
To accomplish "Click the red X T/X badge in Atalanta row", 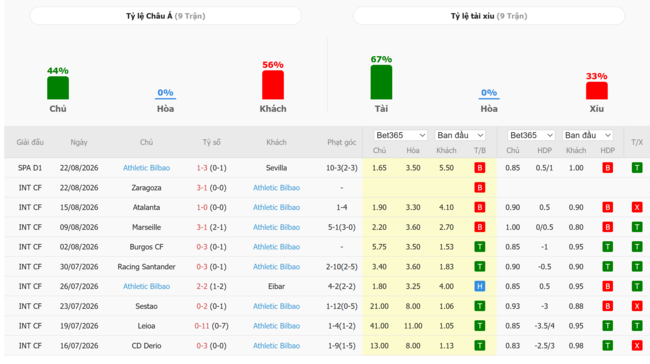I will [637, 207].
